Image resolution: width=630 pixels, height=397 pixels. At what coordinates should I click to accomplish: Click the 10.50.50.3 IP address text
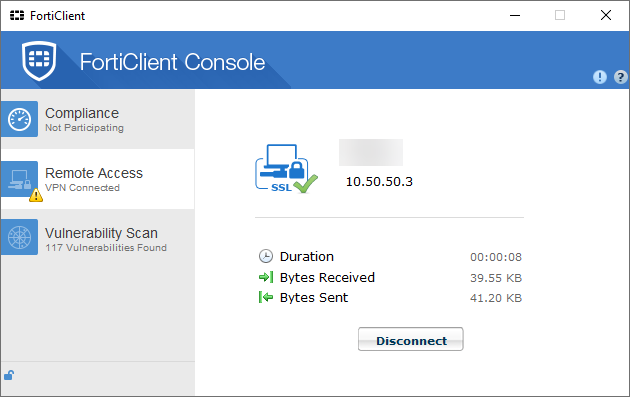(379, 182)
